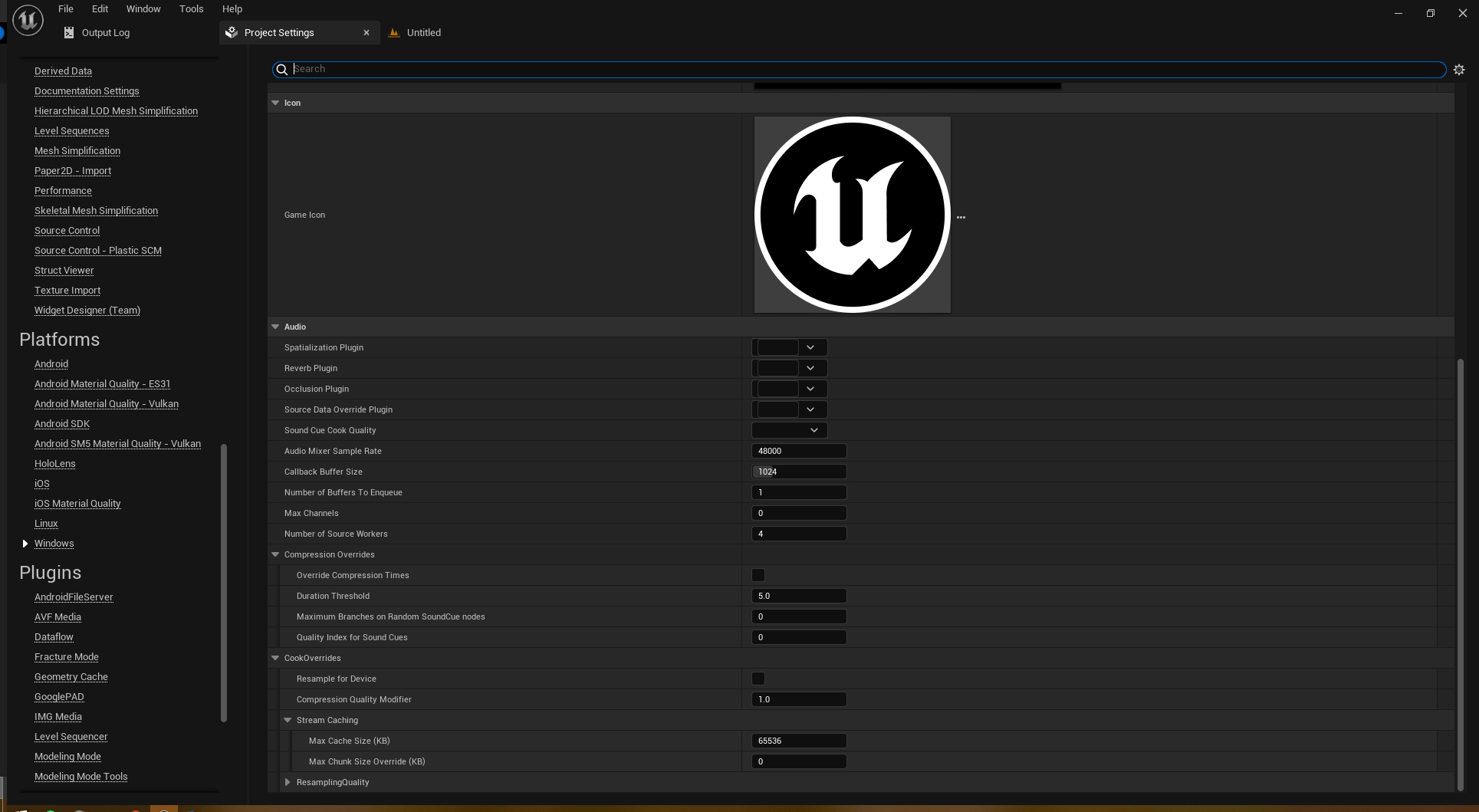Image resolution: width=1479 pixels, height=812 pixels.
Task: Open Sound Cue Cook Quality dropdown
Action: point(789,430)
